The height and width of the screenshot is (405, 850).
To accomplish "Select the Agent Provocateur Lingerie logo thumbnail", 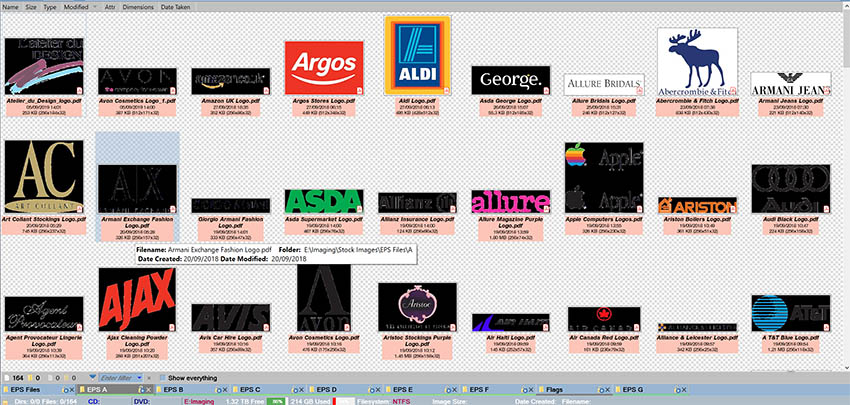I will (x=44, y=314).
